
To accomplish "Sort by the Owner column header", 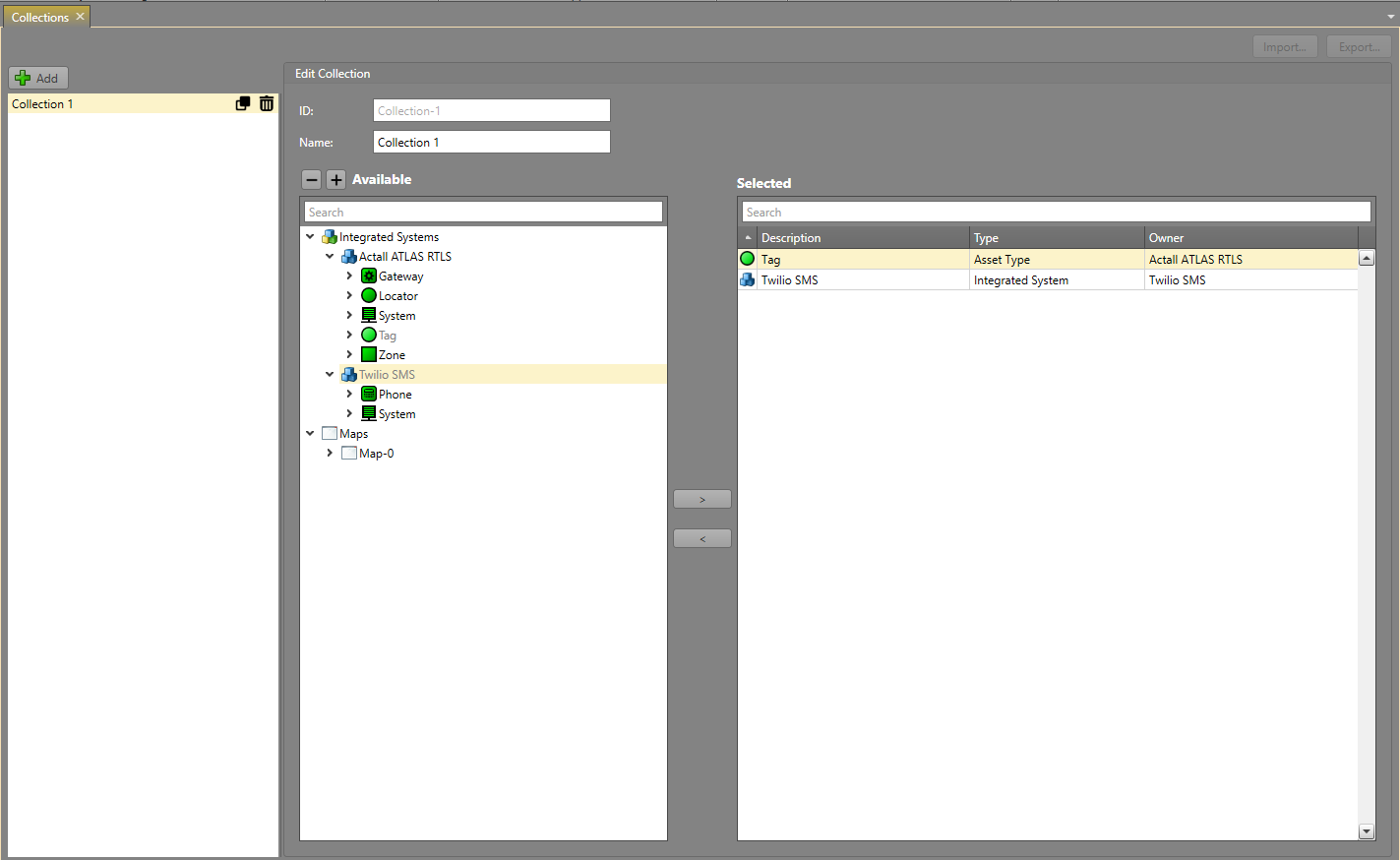I will (x=1249, y=238).
